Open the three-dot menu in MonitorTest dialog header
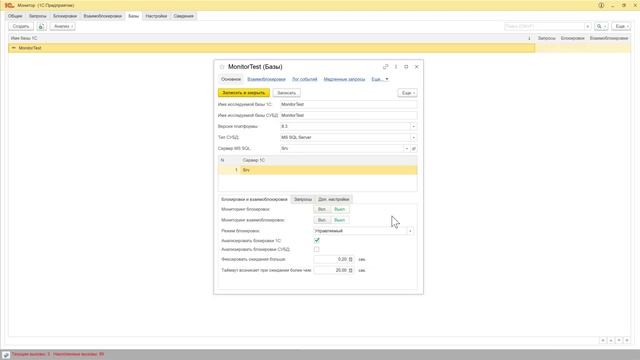 pyautogui.click(x=396, y=67)
